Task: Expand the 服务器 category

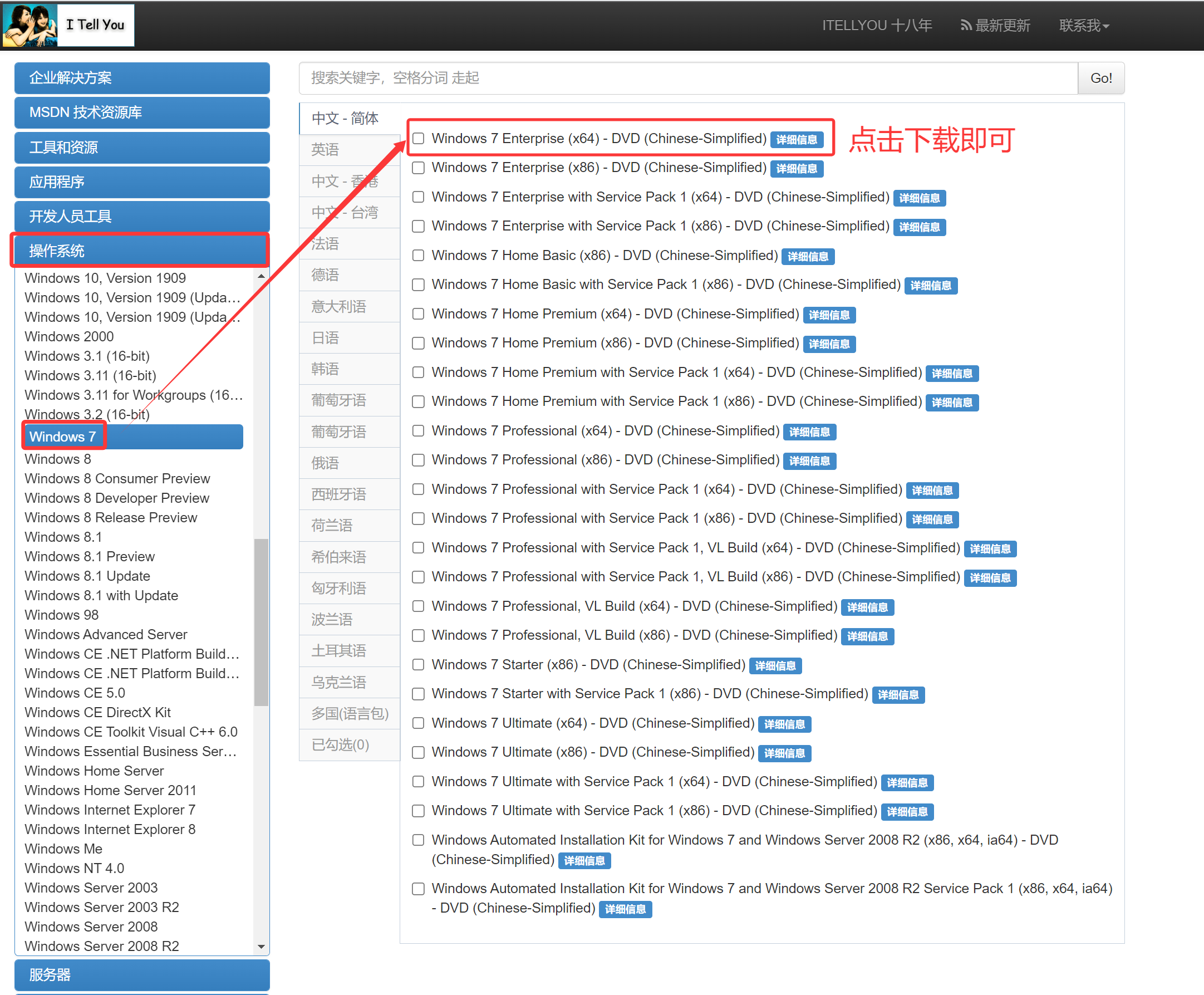Action: 142,974
